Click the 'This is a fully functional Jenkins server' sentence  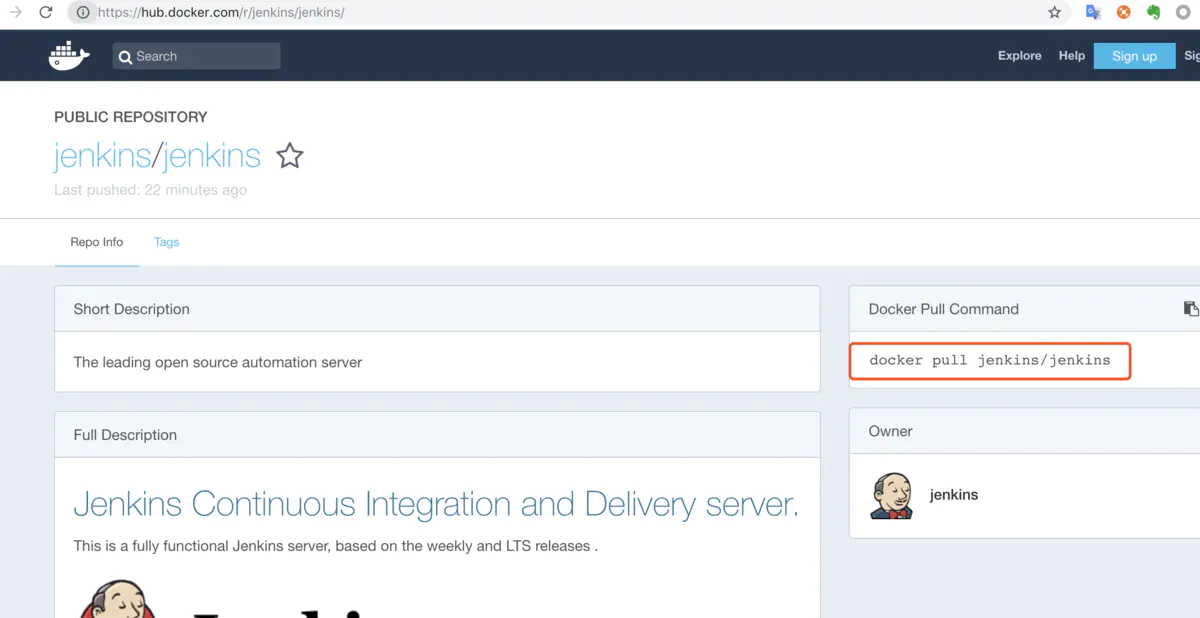coord(335,546)
